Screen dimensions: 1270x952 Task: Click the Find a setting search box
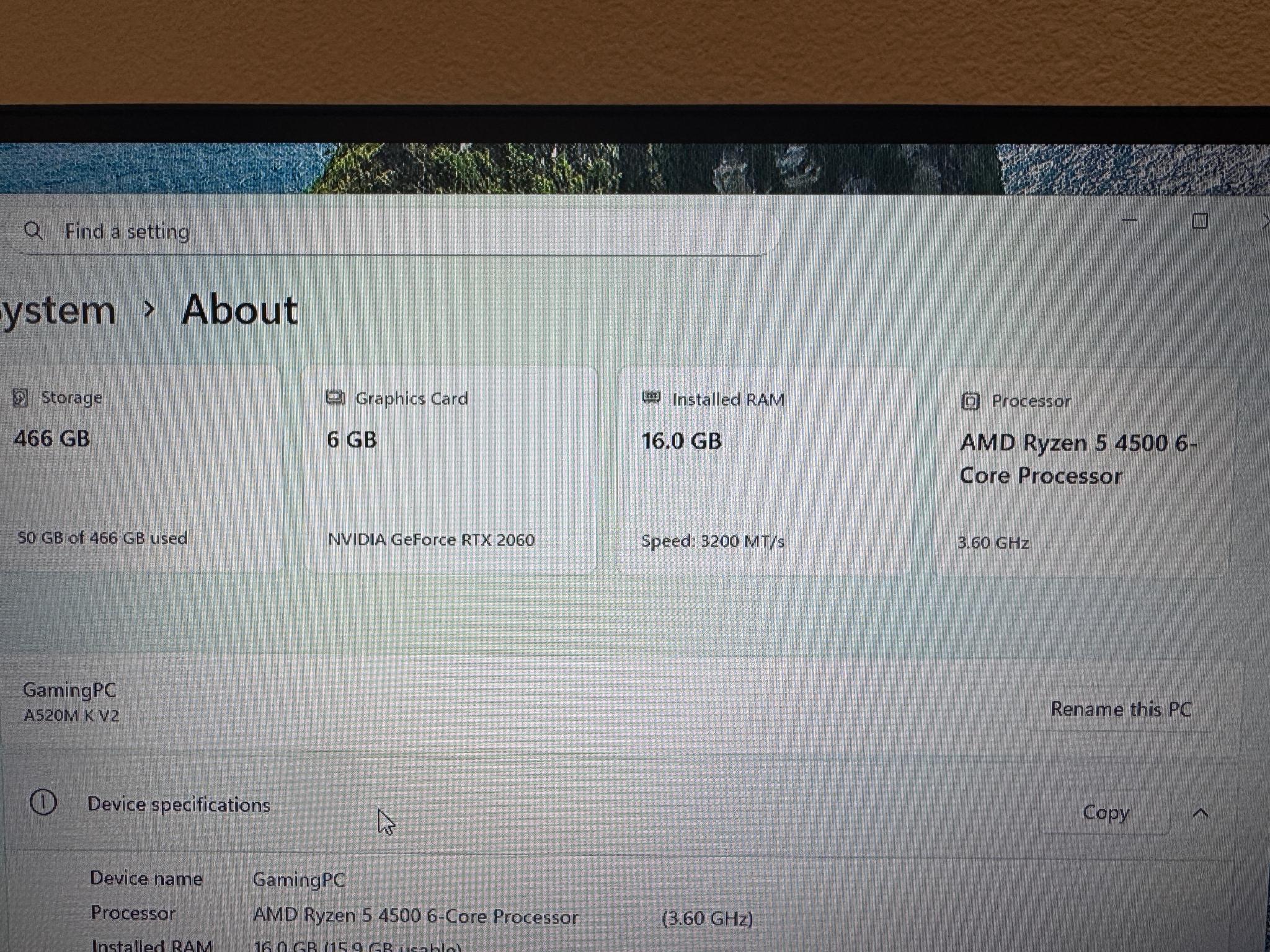[391, 232]
